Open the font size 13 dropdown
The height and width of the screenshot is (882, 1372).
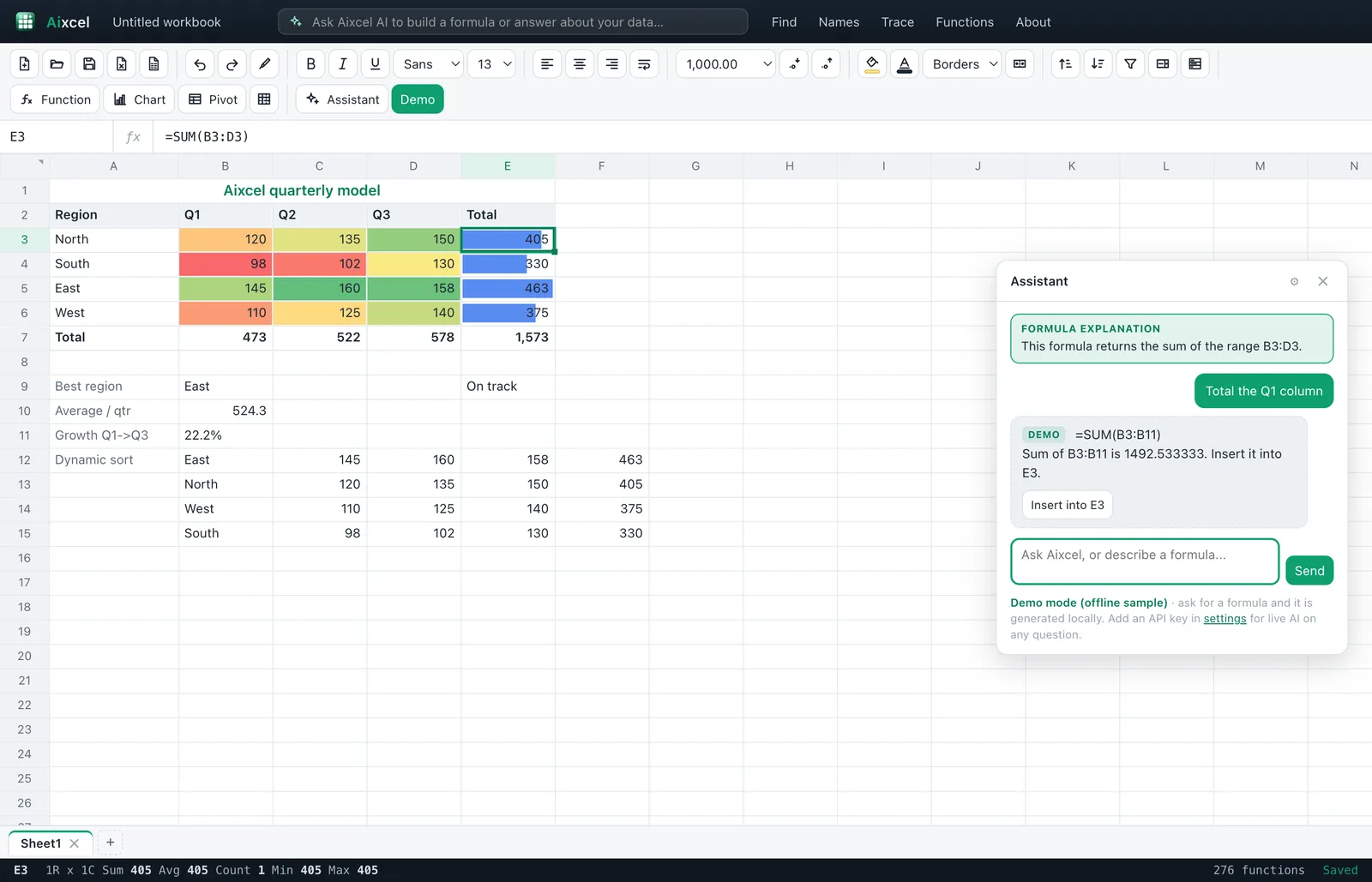pyautogui.click(x=491, y=64)
